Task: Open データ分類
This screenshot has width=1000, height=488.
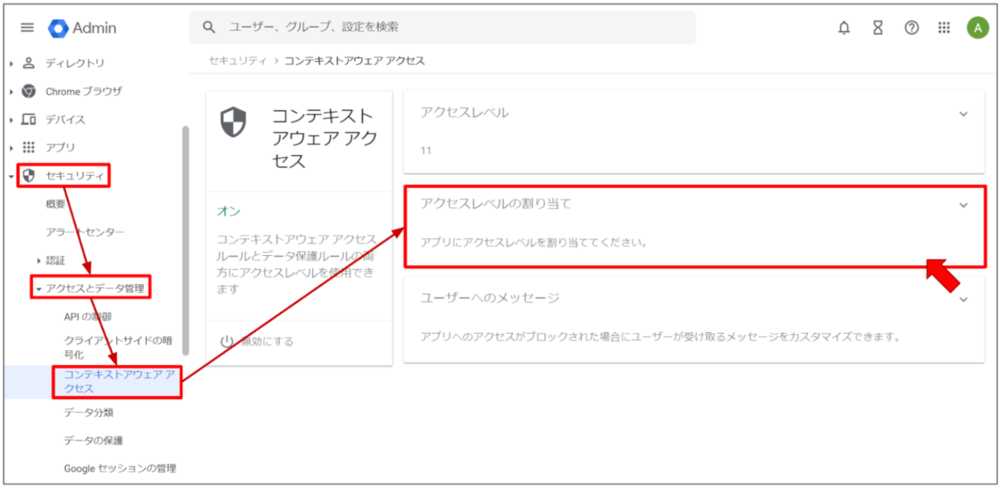Action: [89, 413]
